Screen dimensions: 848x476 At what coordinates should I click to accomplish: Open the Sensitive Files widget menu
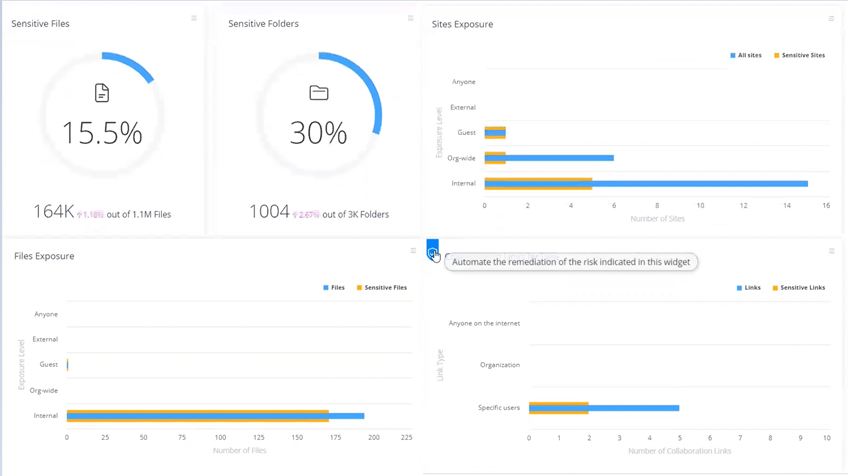tap(194, 18)
